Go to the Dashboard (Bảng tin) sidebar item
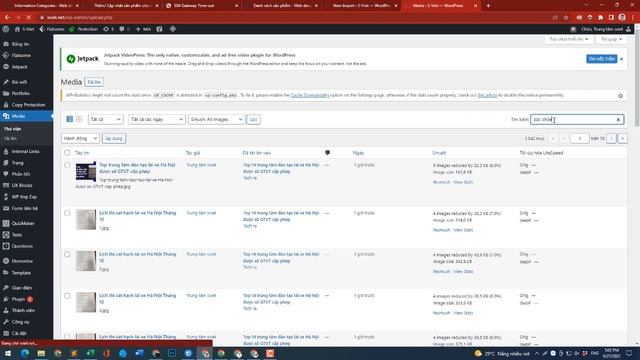 click(20, 44)
